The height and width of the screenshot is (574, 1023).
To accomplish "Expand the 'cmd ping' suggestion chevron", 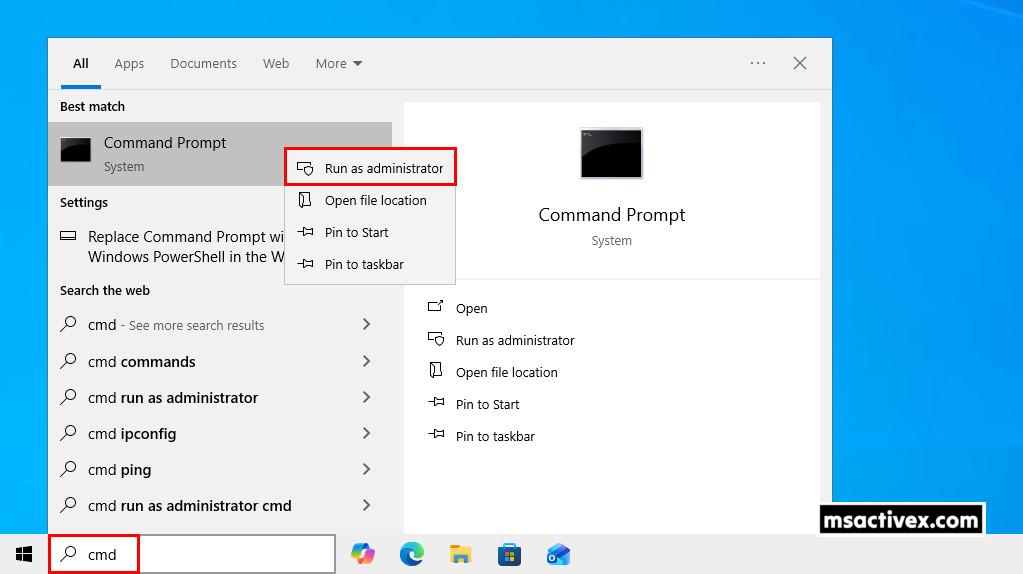I will (x=366, y=469).
